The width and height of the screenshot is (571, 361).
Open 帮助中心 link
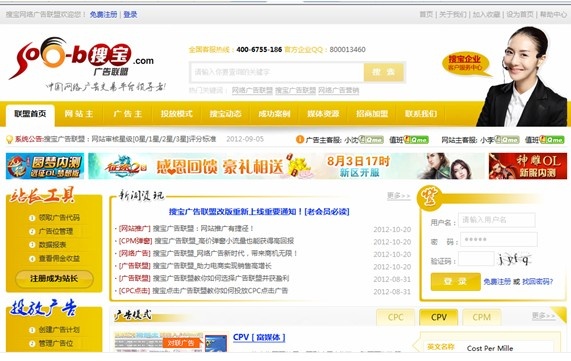click(x=553, y=15)
